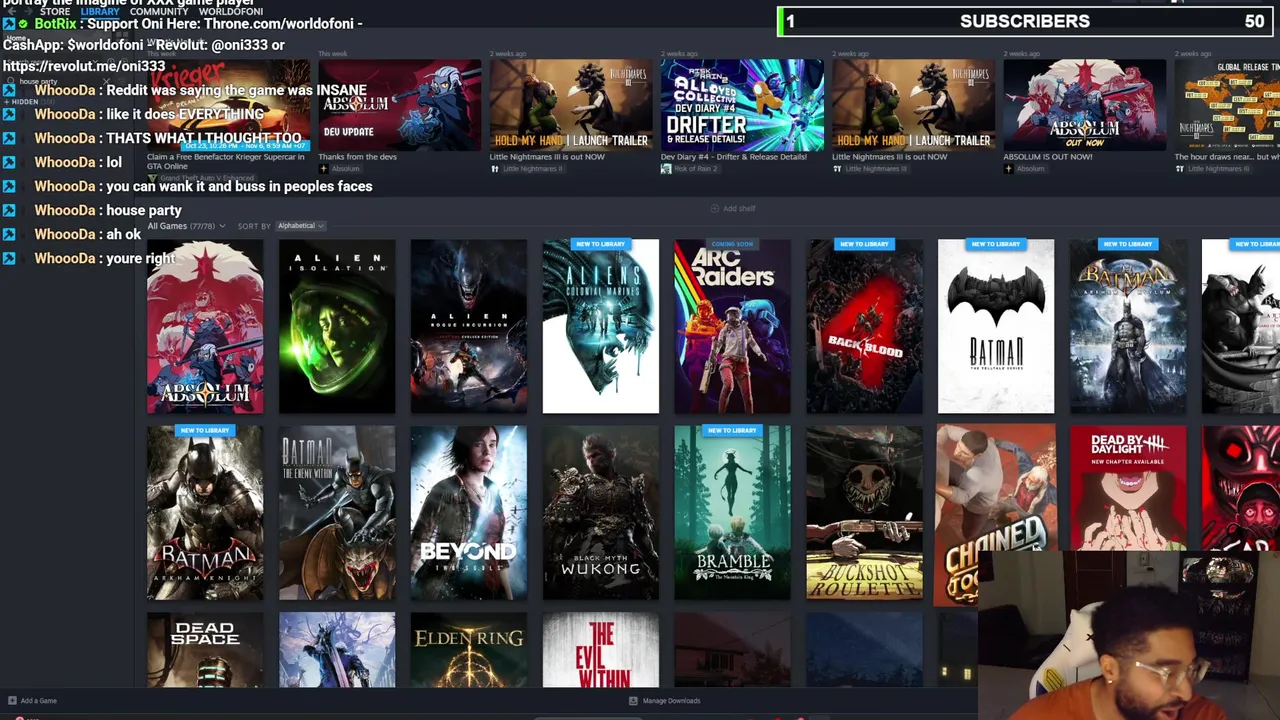Click Add a Game at bottom left
The height and width of the screenshot is (720, 1280).
tap(32, 701)
